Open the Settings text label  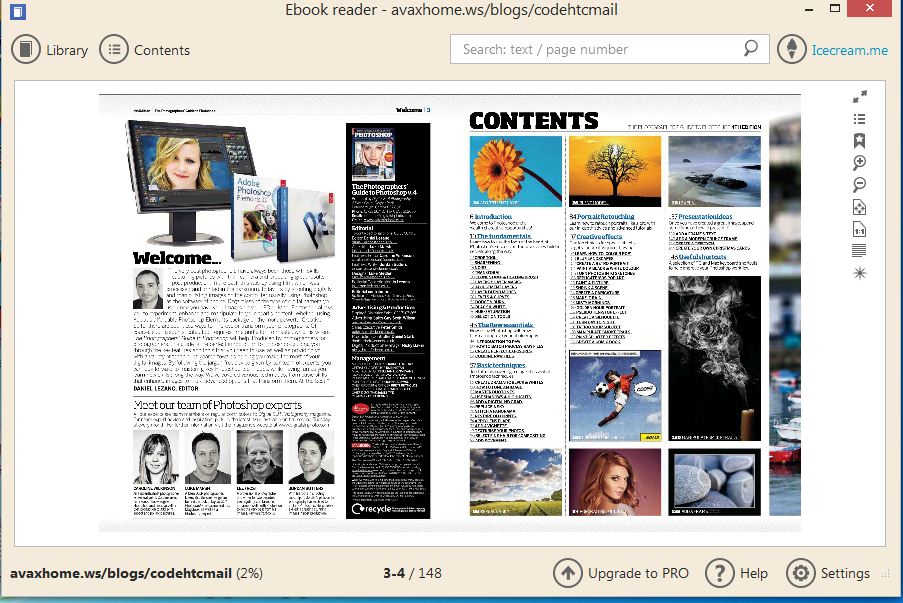pyautogui.click(x=845, y=574)
